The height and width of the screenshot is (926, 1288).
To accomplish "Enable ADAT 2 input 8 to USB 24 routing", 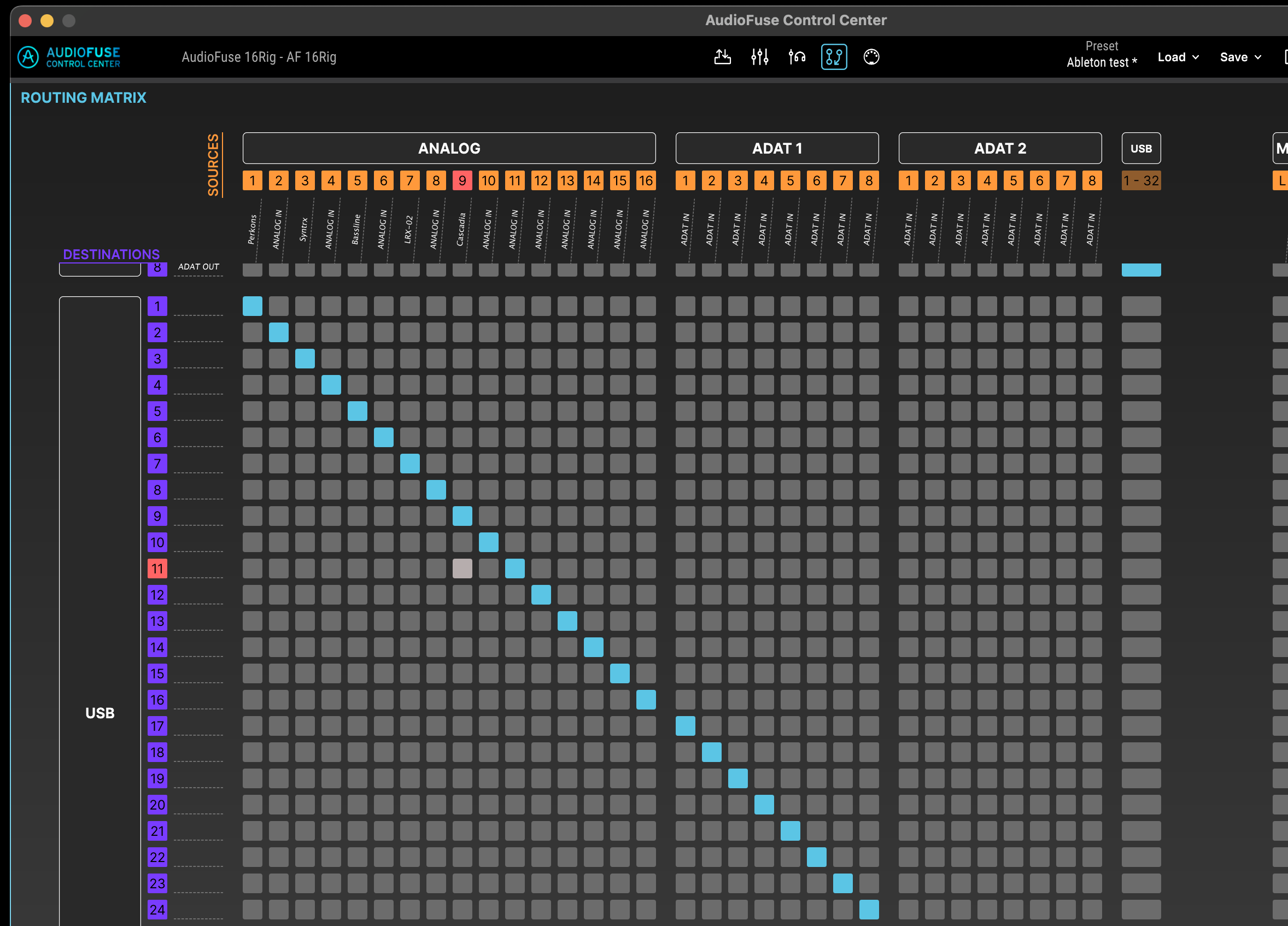I will click(1092, 910).
